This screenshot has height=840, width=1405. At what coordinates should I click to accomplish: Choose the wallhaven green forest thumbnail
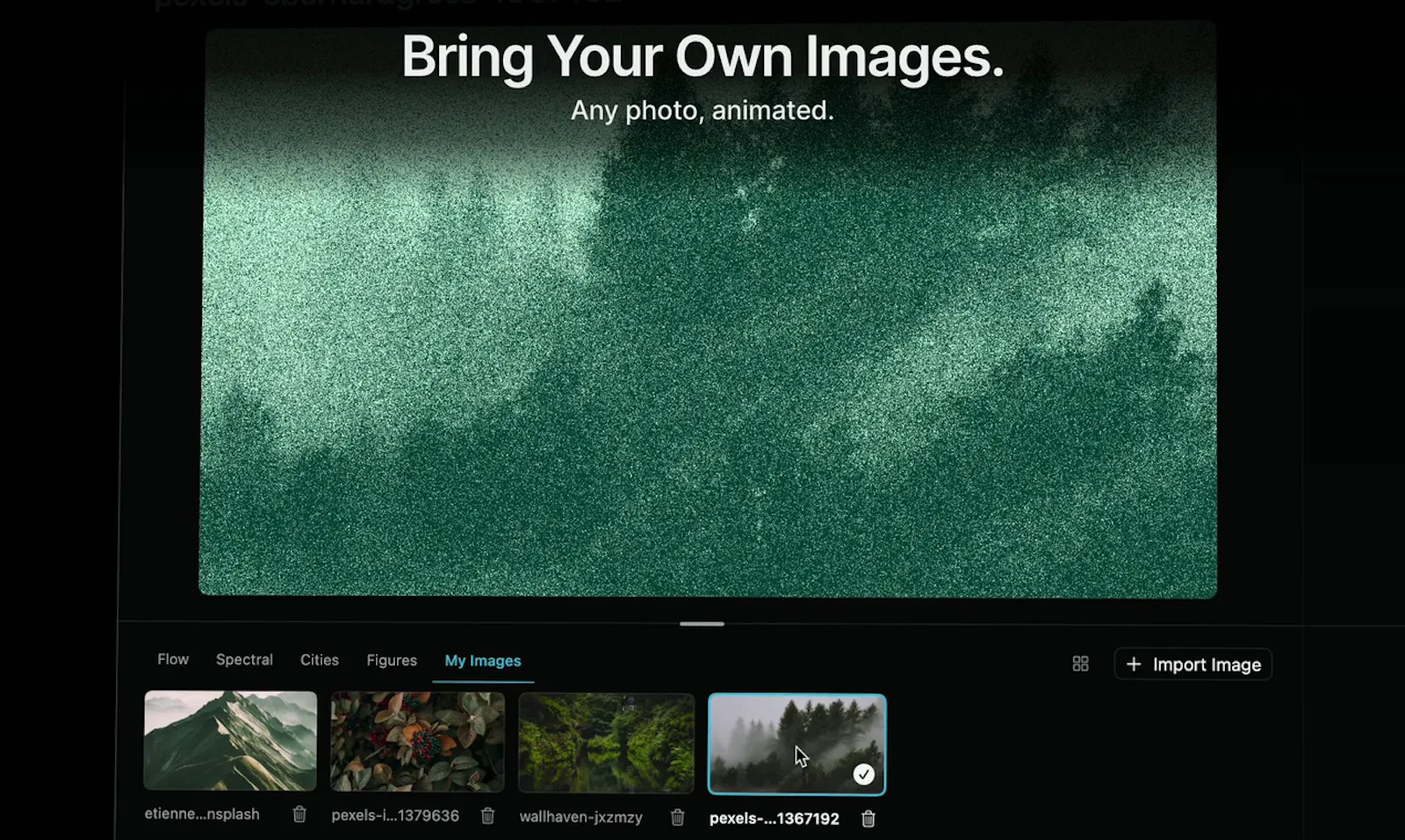pos(607,743)
